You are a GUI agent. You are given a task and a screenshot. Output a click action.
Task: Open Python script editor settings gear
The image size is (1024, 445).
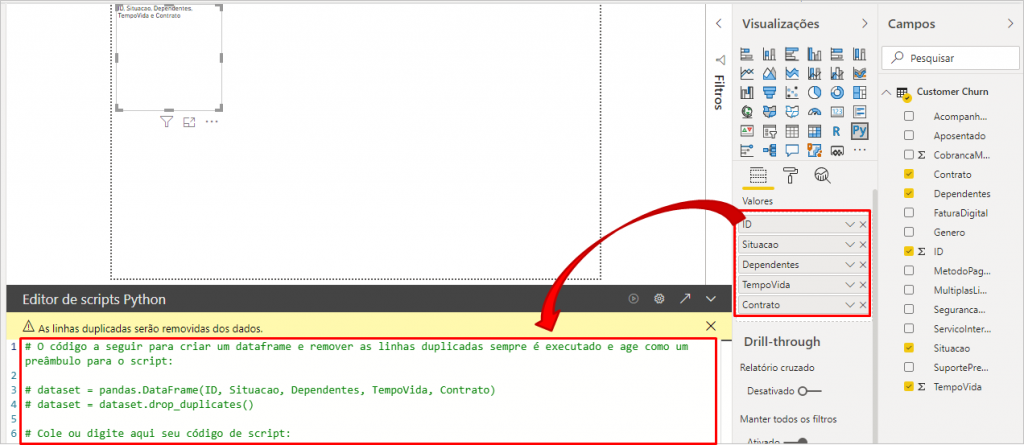pyautogui.click(x=659, y=298)
